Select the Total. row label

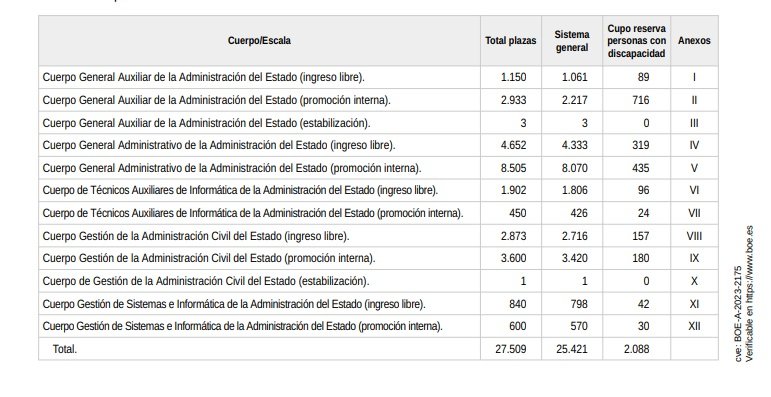click(x=65, y=349)
